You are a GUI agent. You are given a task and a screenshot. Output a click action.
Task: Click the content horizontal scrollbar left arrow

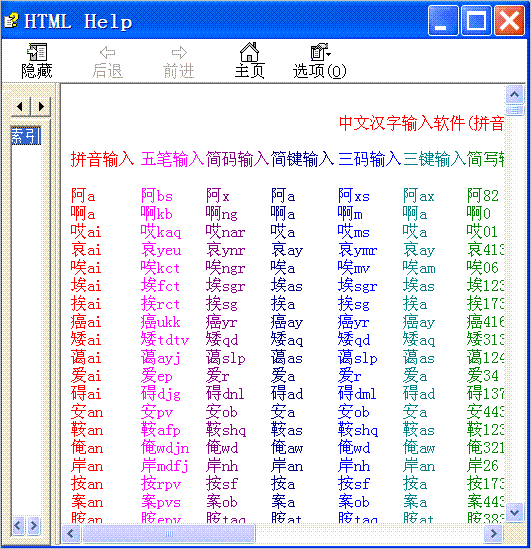71,534
